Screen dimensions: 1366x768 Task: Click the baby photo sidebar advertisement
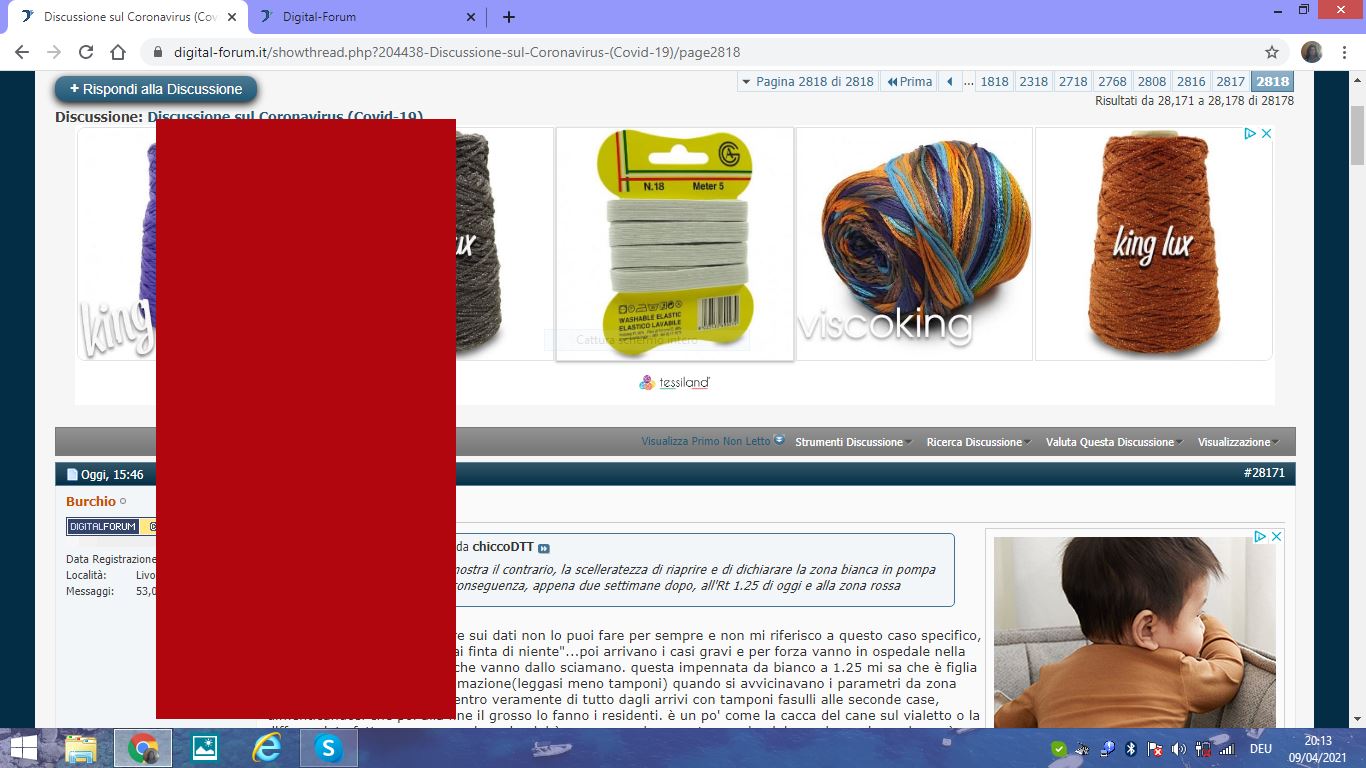1135,632
